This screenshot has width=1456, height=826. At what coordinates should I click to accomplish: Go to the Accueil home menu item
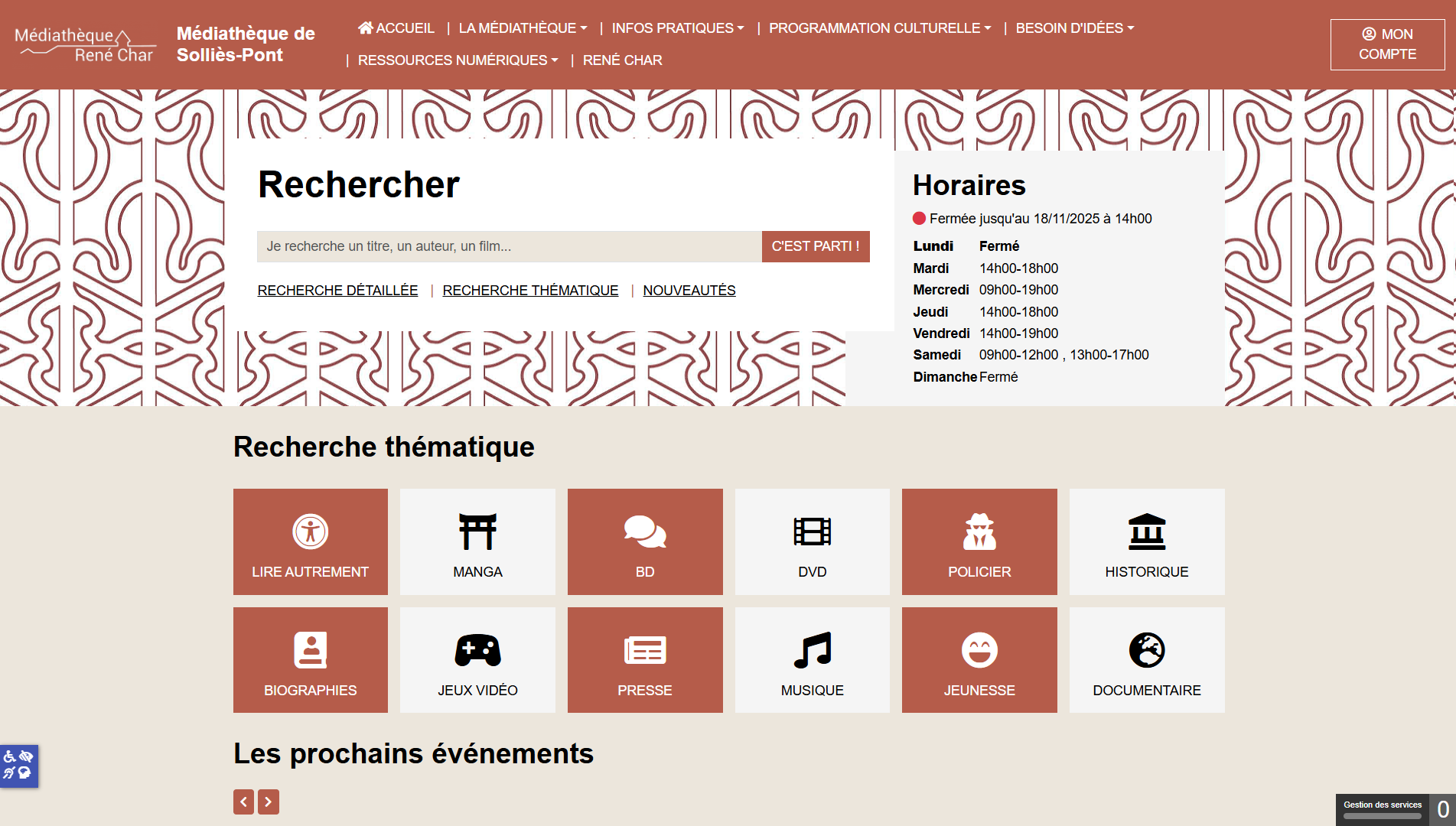396,28
